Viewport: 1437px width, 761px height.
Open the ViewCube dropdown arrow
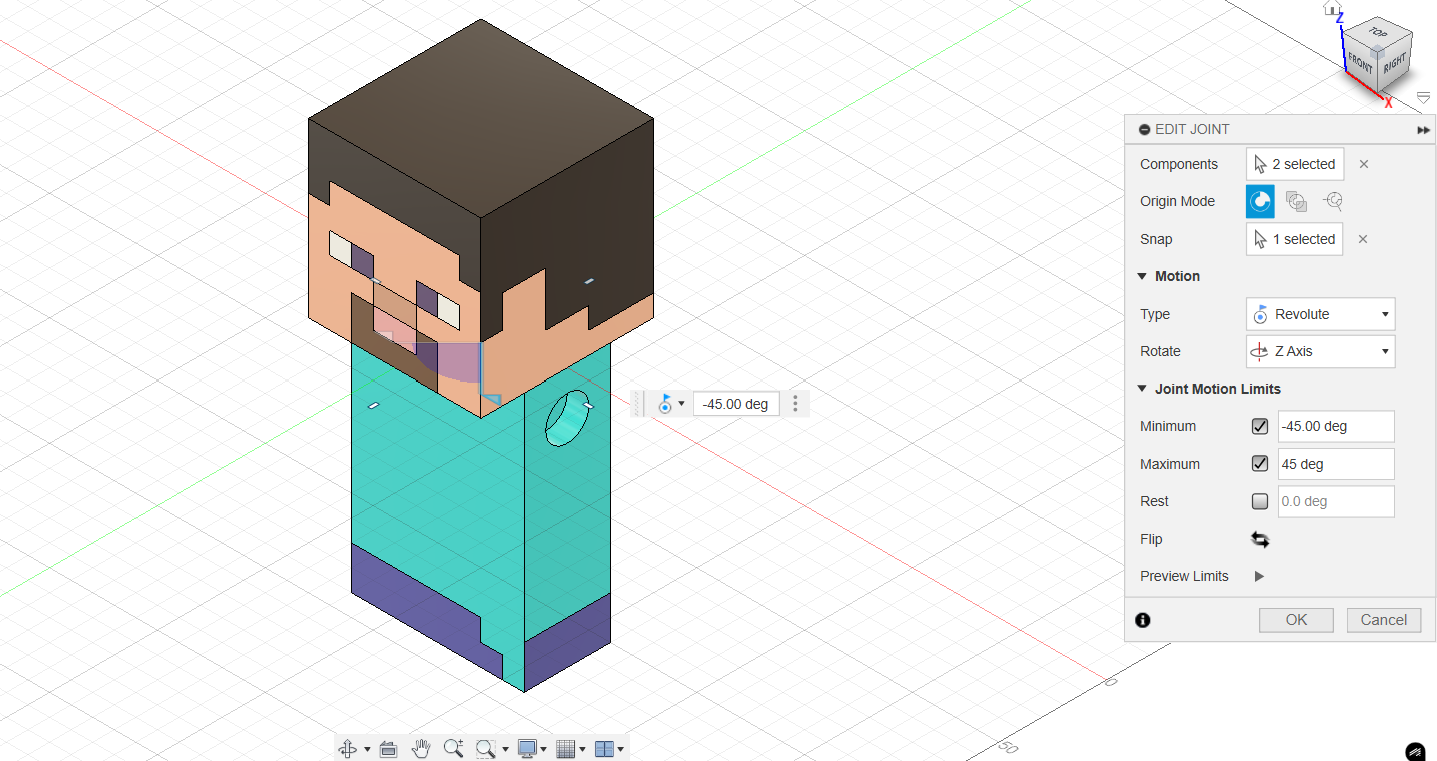[1424, 97]
